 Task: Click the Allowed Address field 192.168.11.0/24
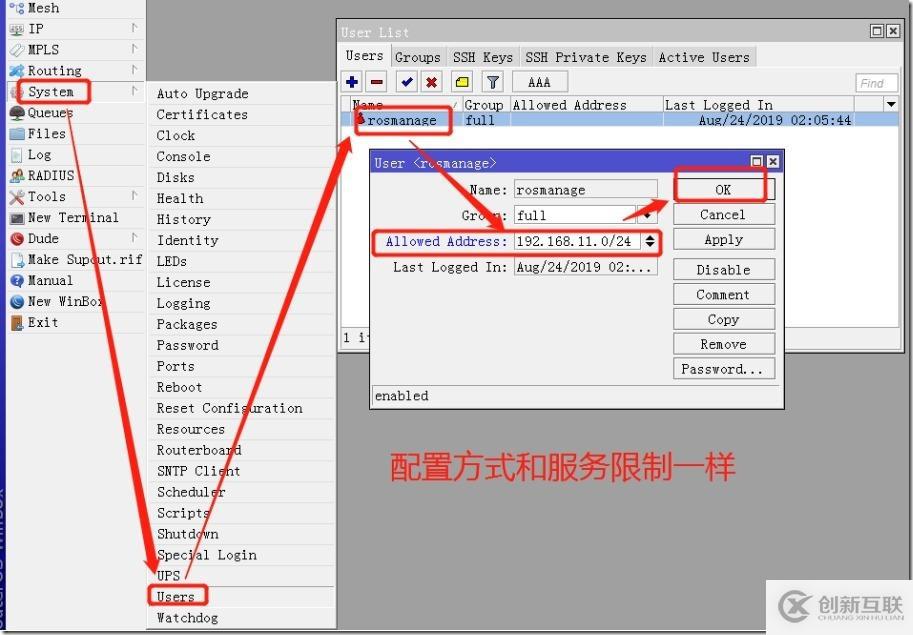(x=578, y=241)
